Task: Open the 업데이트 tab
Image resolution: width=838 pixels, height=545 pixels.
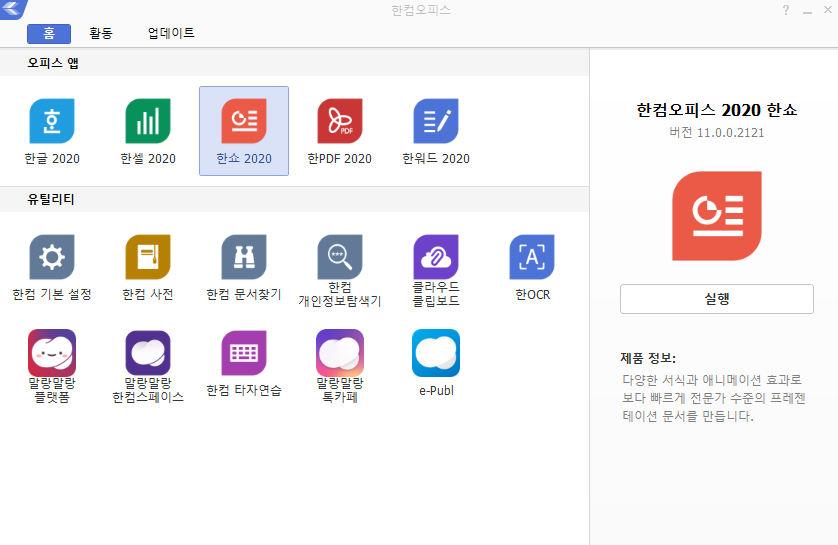Action: pyautogui.click(x=171, y=33)
